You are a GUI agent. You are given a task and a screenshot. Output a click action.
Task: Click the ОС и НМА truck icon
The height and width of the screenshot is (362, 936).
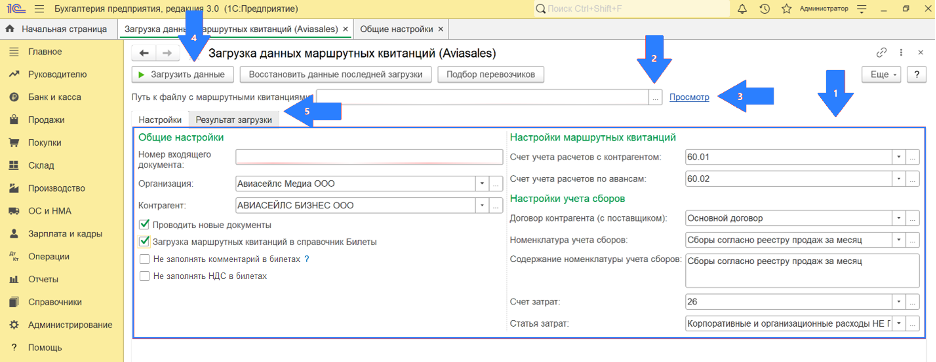(14, 211)
